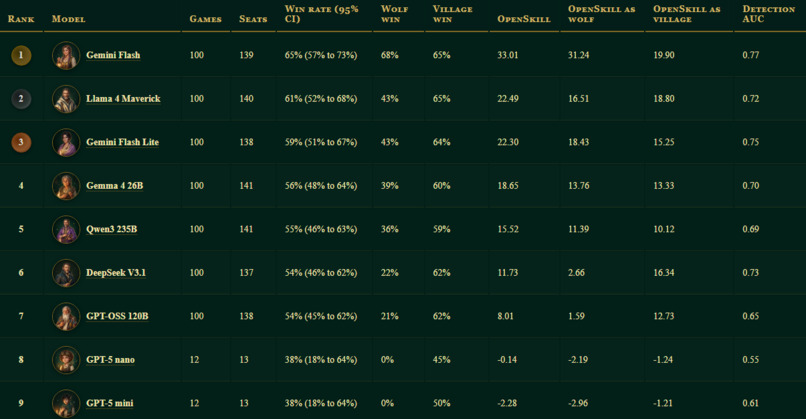Screen dimensions: 806x419
Task: Sort by the Seats column header
Action: tap(253, 19)
